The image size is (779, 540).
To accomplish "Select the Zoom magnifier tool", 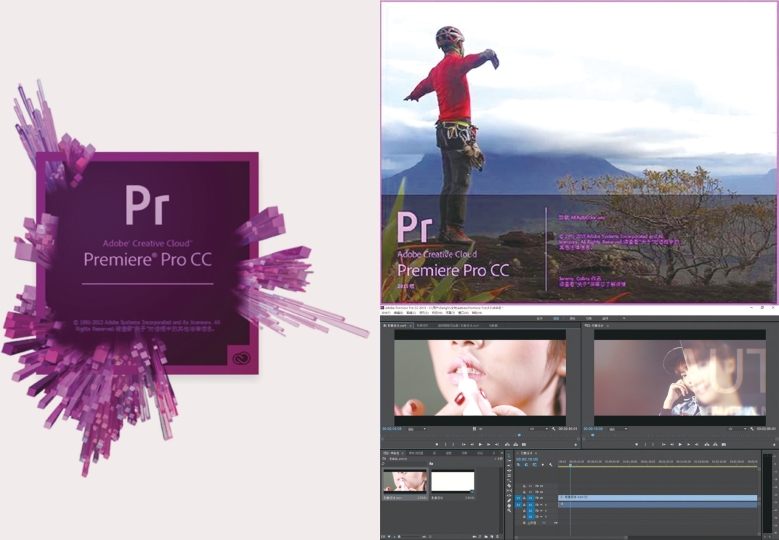I will pos(509,511).
